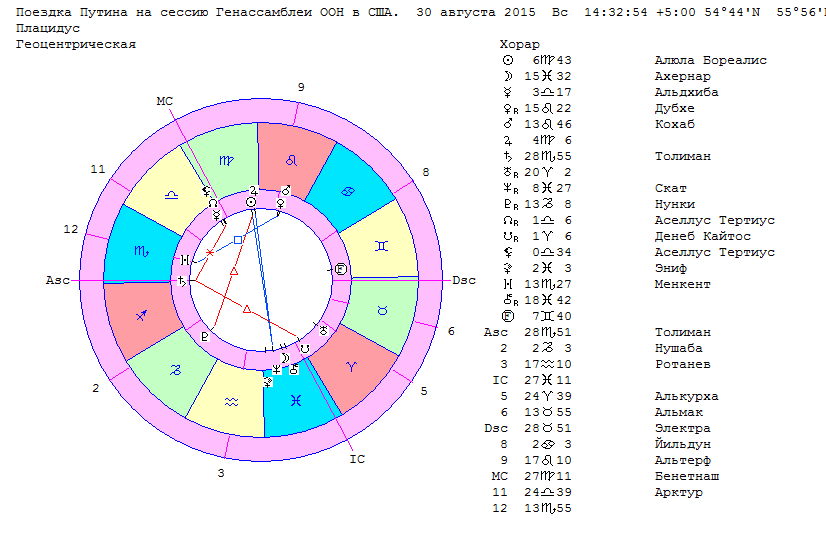Click the Asc label left of the wheel
The image size is (826, 540).
(57, 280)
